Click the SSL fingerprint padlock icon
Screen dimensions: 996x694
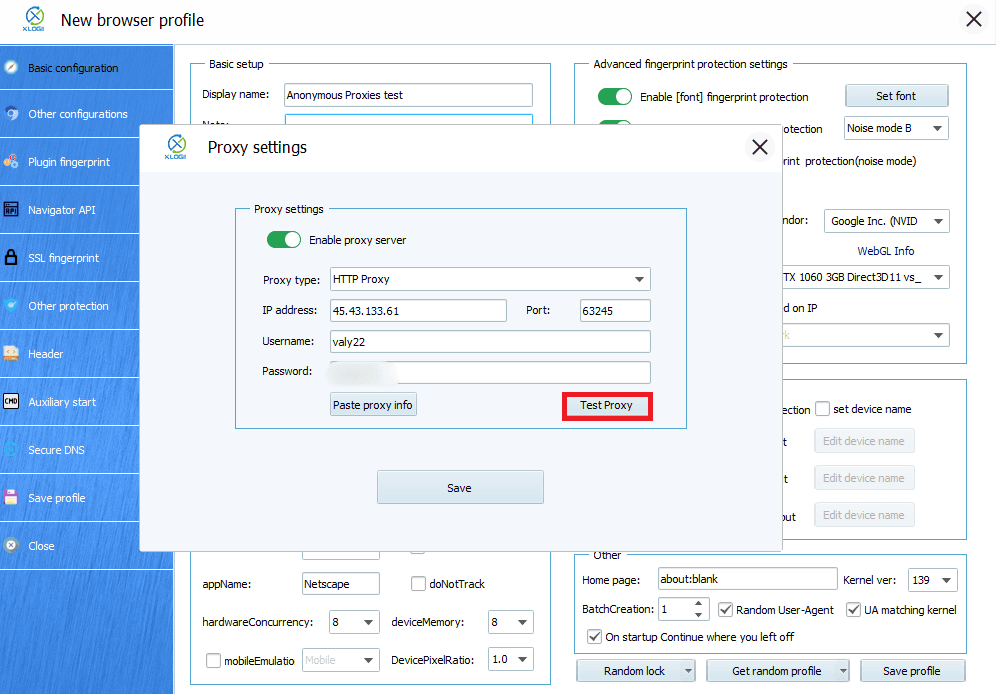tap(11, 257)
